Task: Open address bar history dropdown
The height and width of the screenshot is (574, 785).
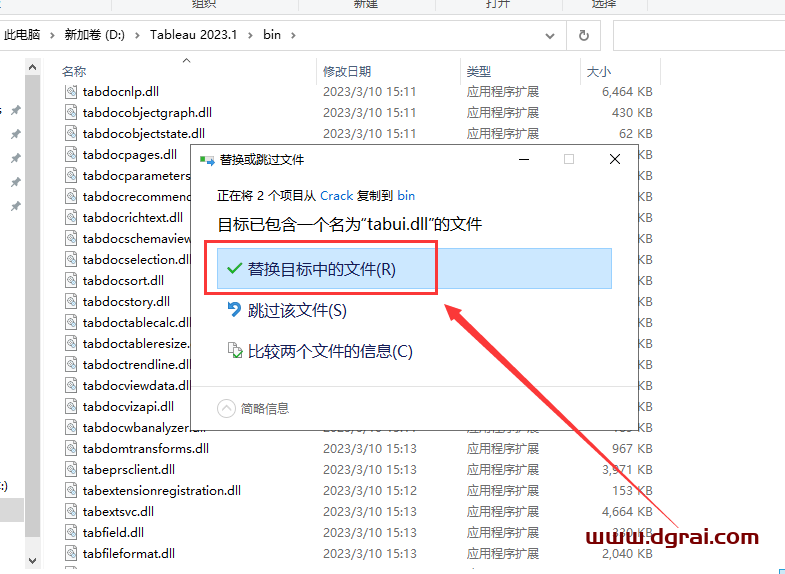Action: tap(550, 36)
